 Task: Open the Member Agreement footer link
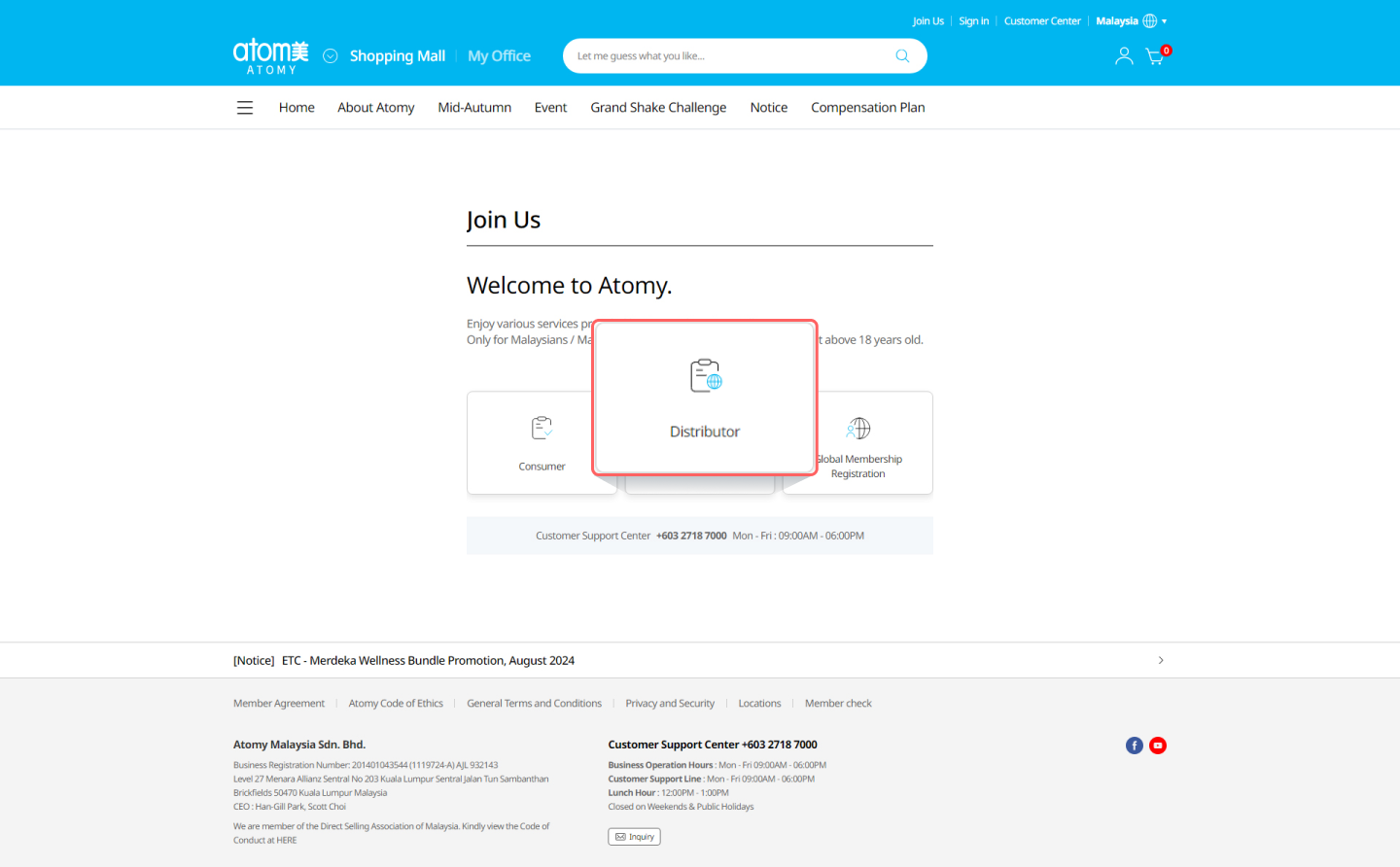pyautogui.click(x=279, y=704)
